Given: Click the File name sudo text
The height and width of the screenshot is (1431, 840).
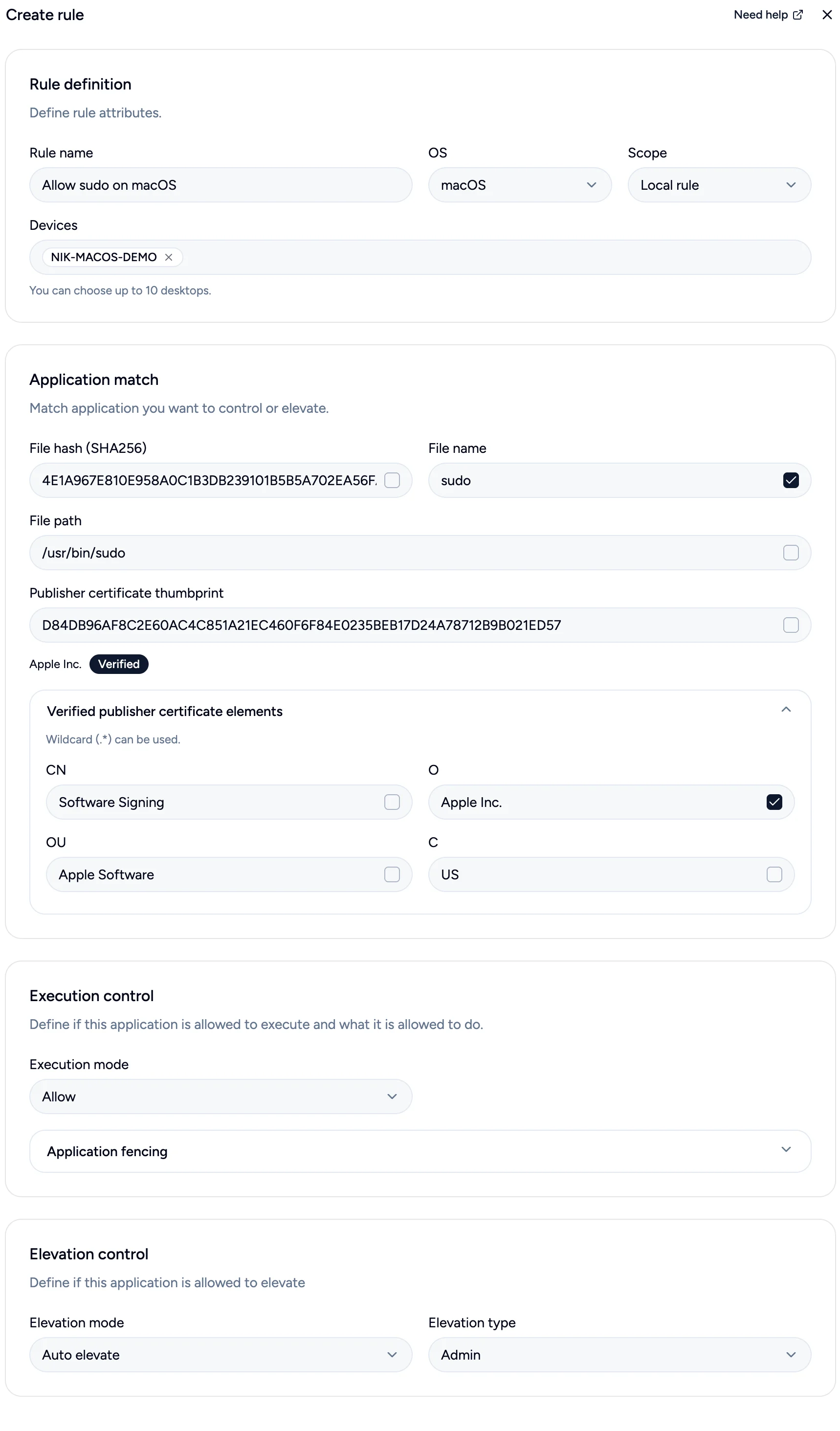Looking at the screenshot, I should [x=456, y=481].
